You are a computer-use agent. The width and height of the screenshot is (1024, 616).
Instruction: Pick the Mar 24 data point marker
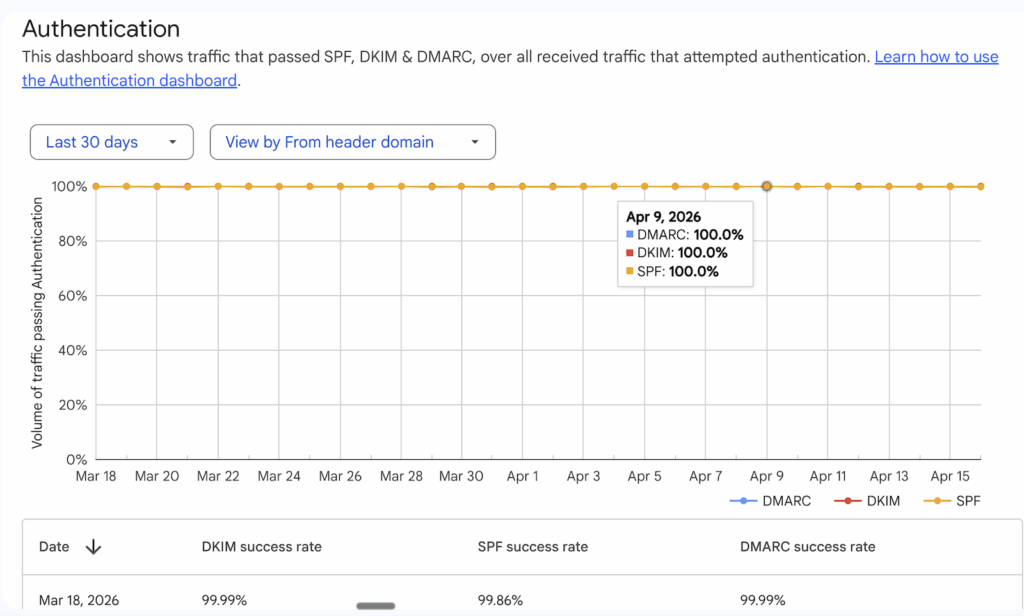coord(279,186)
